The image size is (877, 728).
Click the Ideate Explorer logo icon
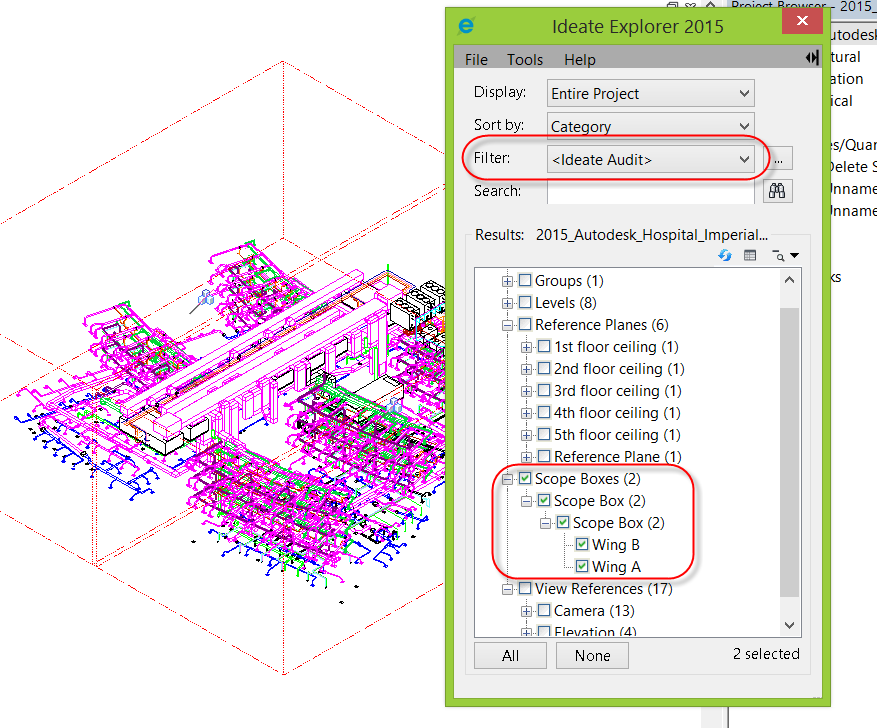coord(466,26)
